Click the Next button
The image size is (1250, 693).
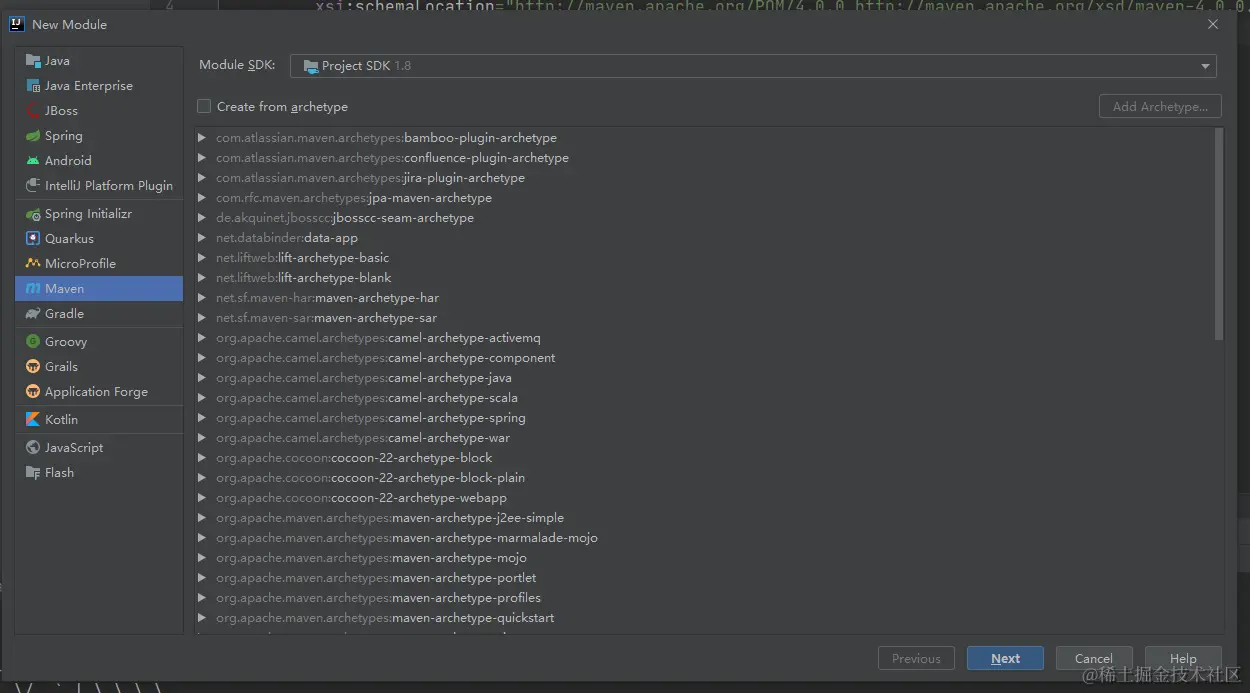tap(1005, 659)
